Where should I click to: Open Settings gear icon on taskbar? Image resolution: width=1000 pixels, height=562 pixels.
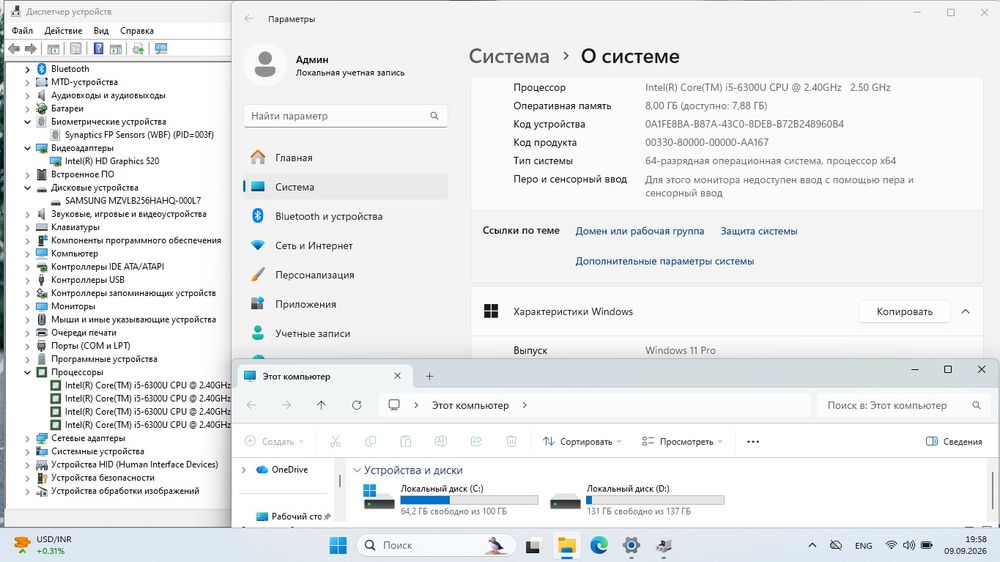tap(631, 545)
